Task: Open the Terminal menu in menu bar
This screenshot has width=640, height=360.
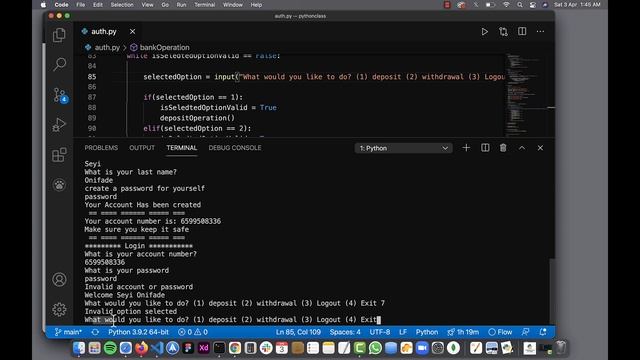Action: click(x=204, y=5)
